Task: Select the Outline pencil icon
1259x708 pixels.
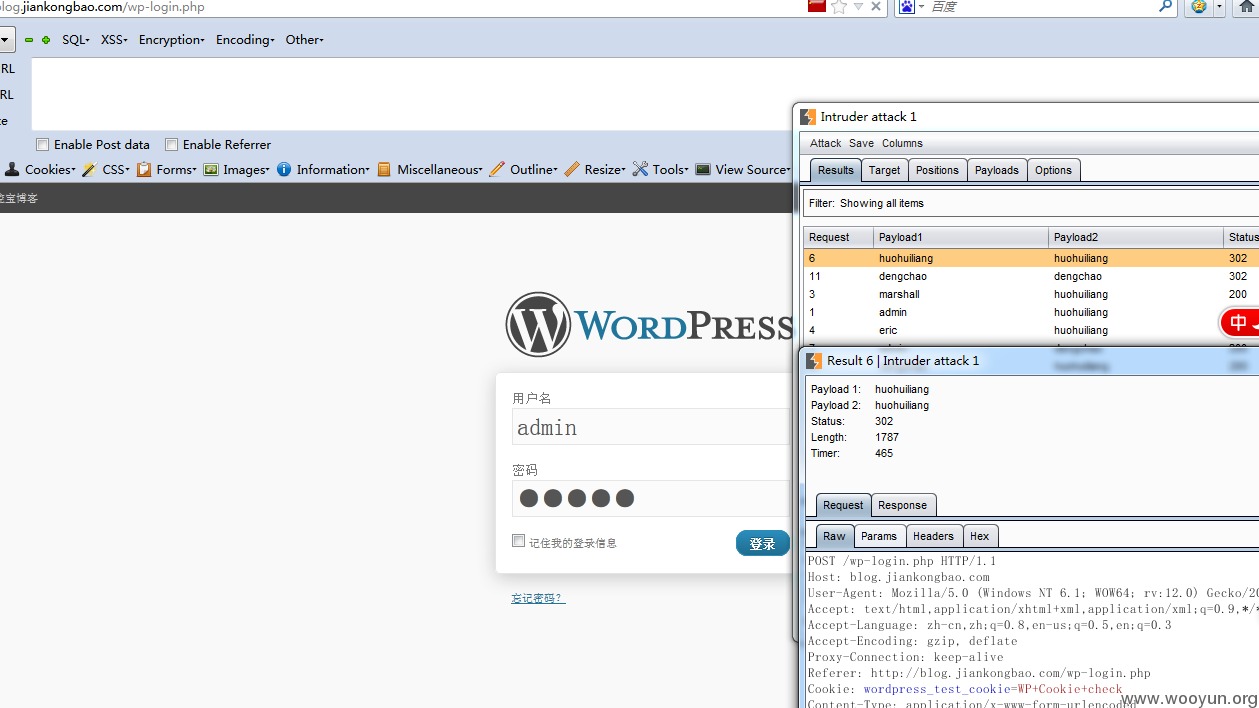Action: coord(497,169)
